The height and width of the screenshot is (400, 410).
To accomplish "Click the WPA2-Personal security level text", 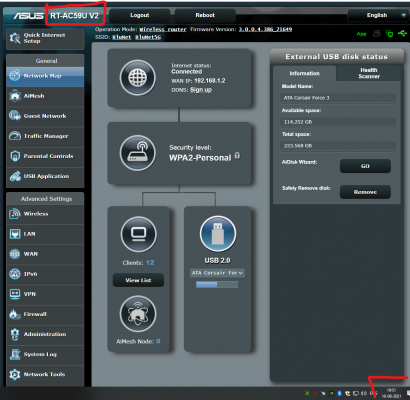I will tap(200, 158).
